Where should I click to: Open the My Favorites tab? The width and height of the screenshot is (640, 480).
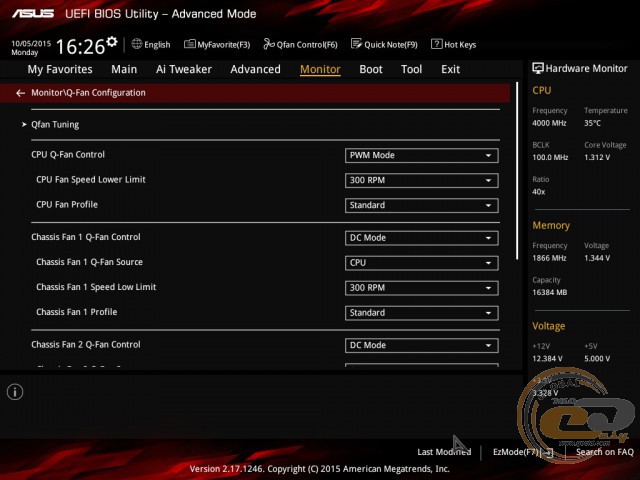60,69
